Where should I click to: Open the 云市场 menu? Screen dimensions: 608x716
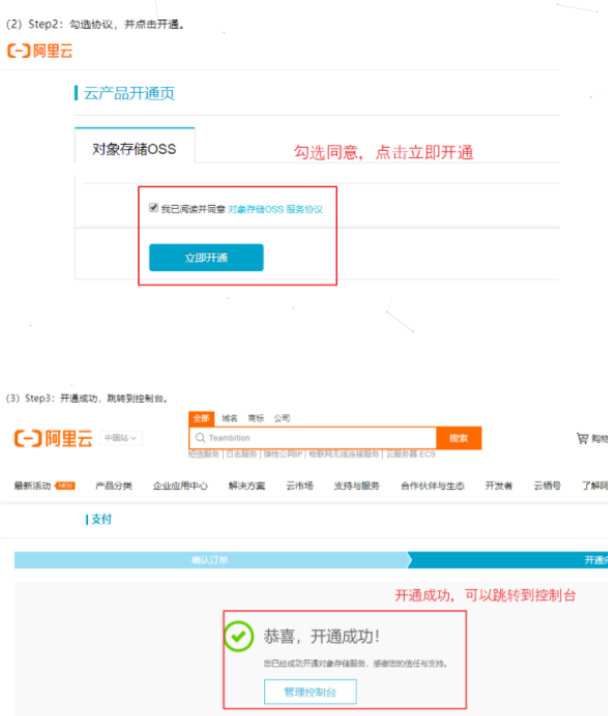coord(300,486)
